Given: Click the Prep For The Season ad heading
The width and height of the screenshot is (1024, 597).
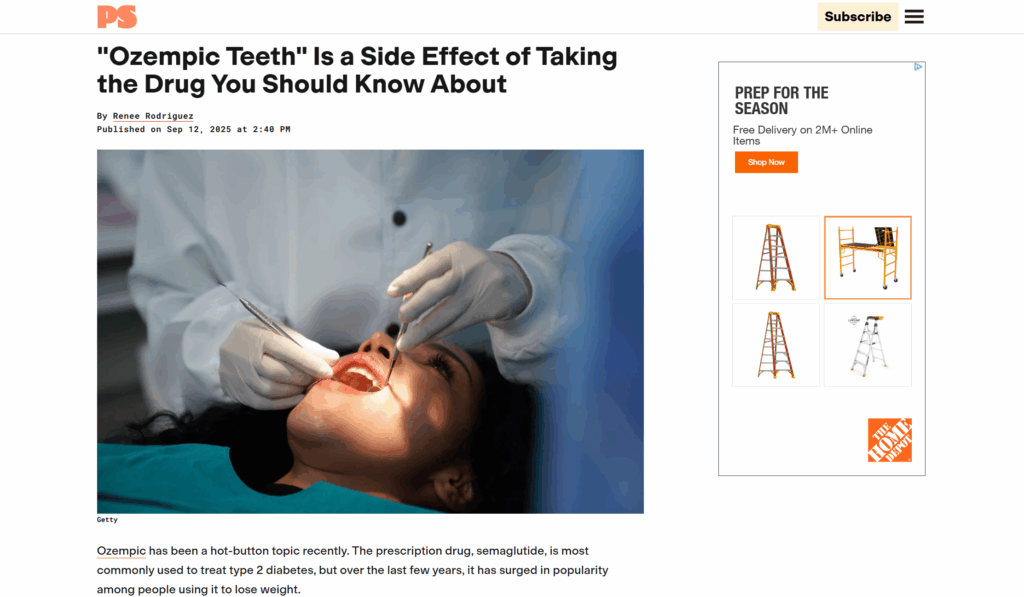Looking at the screenshot, I should tap(781, 101).
